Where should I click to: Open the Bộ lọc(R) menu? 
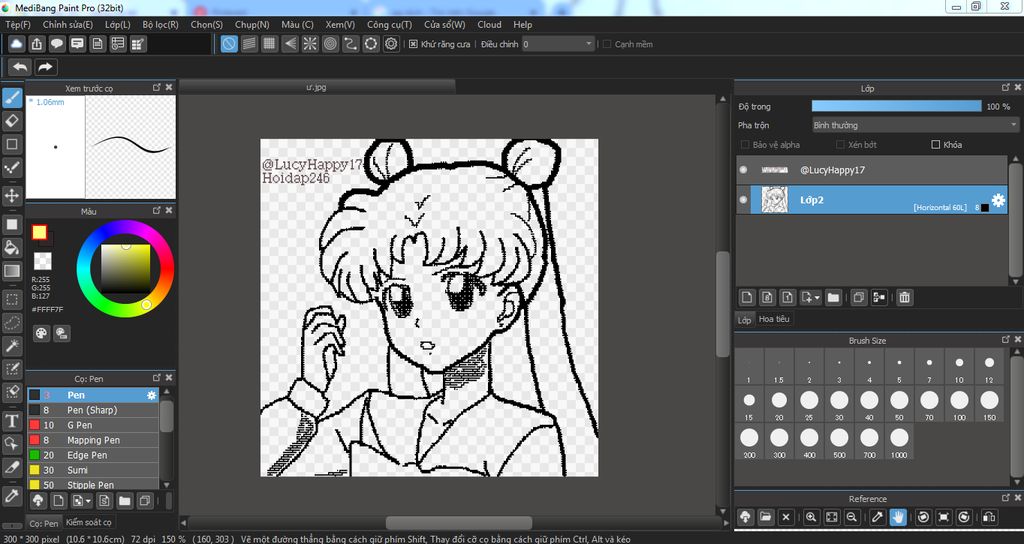pyautogui.click(x=160, y=25)
